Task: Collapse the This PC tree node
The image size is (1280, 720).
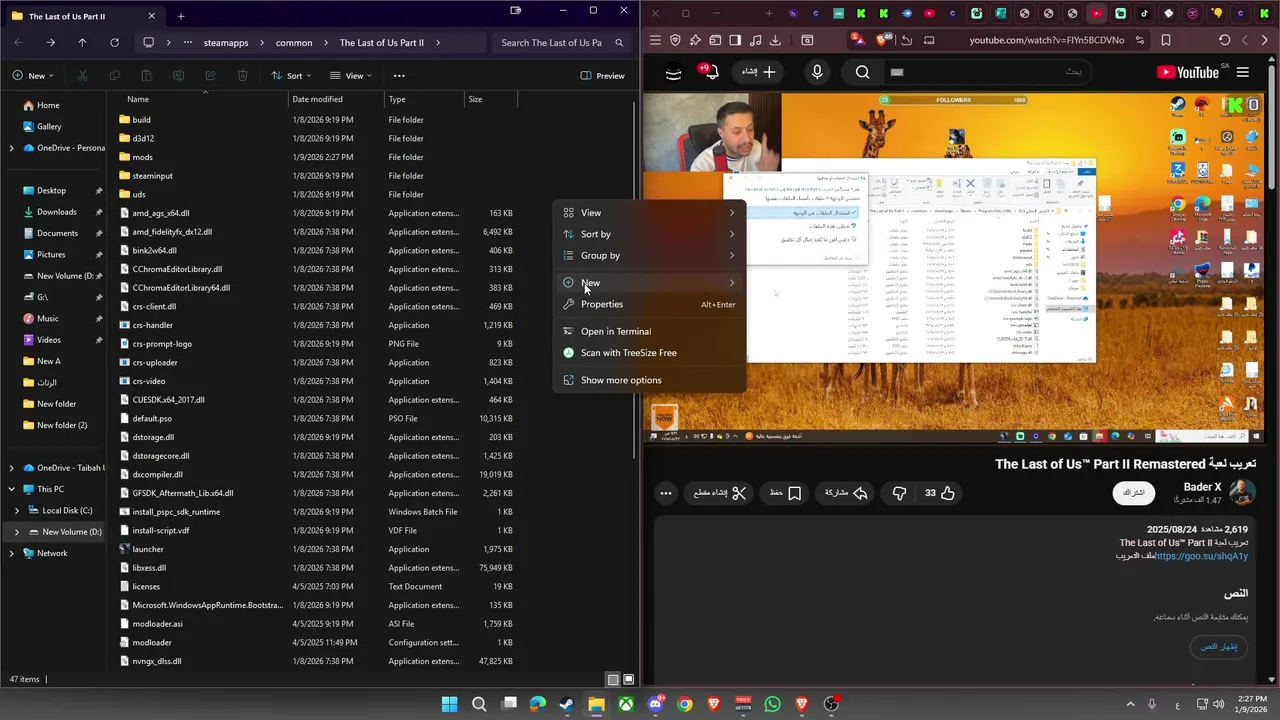Action: [x=11, y=489]
